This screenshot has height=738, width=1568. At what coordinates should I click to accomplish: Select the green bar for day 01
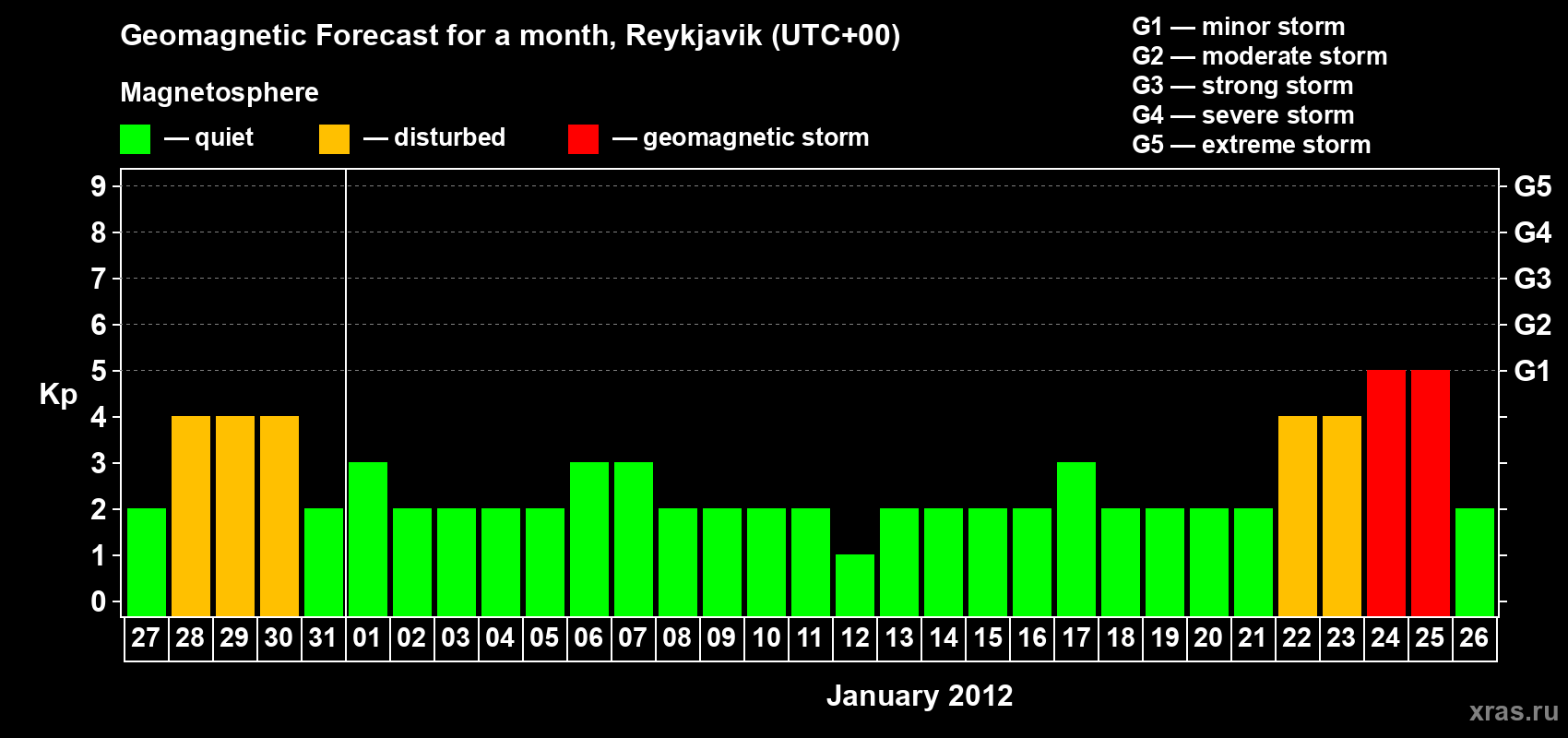pyautogui.click(x=368, y=539)
